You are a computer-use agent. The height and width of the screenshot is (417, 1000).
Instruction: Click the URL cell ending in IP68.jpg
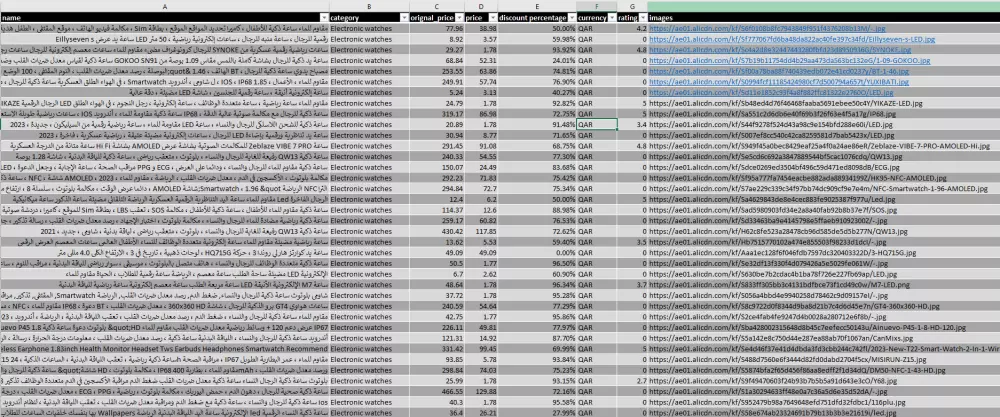[823, 113]
